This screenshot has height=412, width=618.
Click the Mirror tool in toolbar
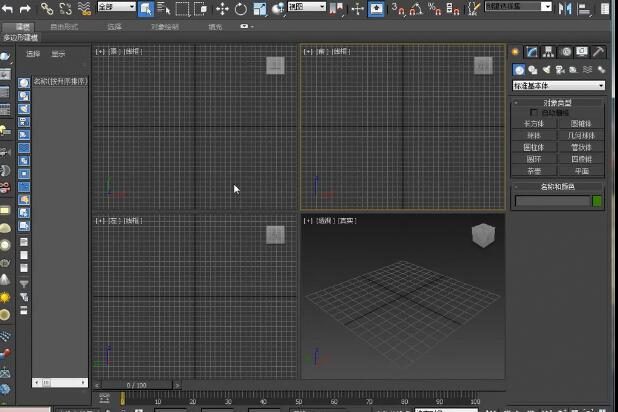tap(566, 8)
